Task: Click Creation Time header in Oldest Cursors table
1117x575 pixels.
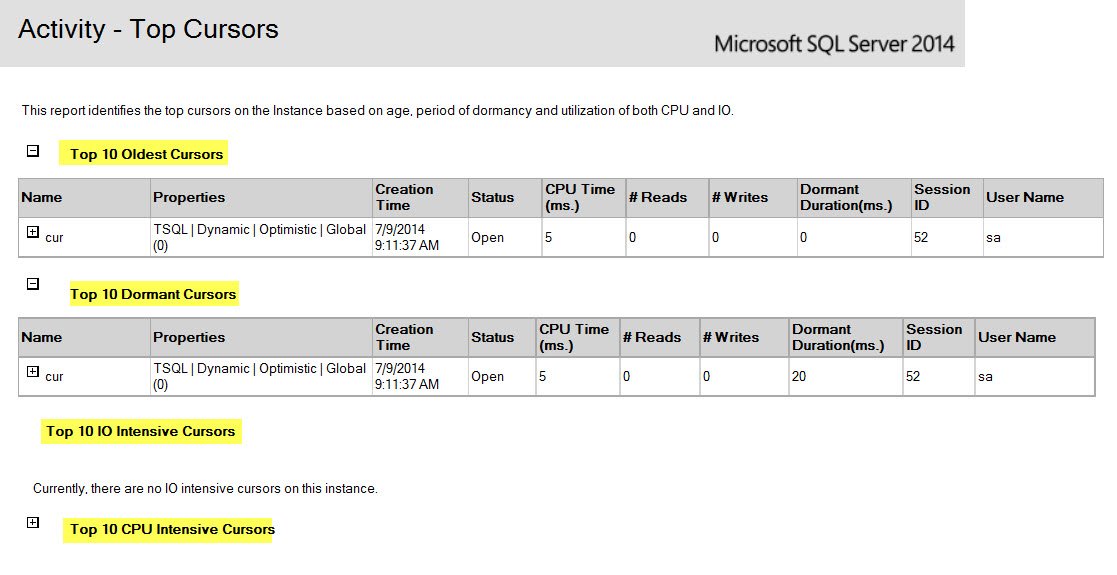Action: click(404, 197)
